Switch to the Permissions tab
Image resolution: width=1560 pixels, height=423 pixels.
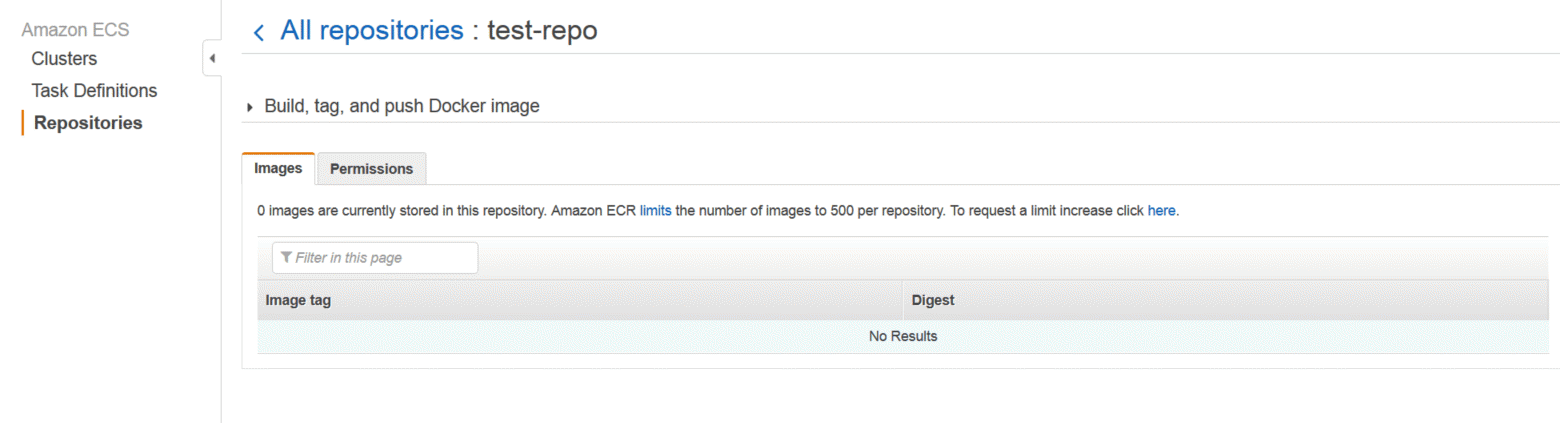pos(372,169)
